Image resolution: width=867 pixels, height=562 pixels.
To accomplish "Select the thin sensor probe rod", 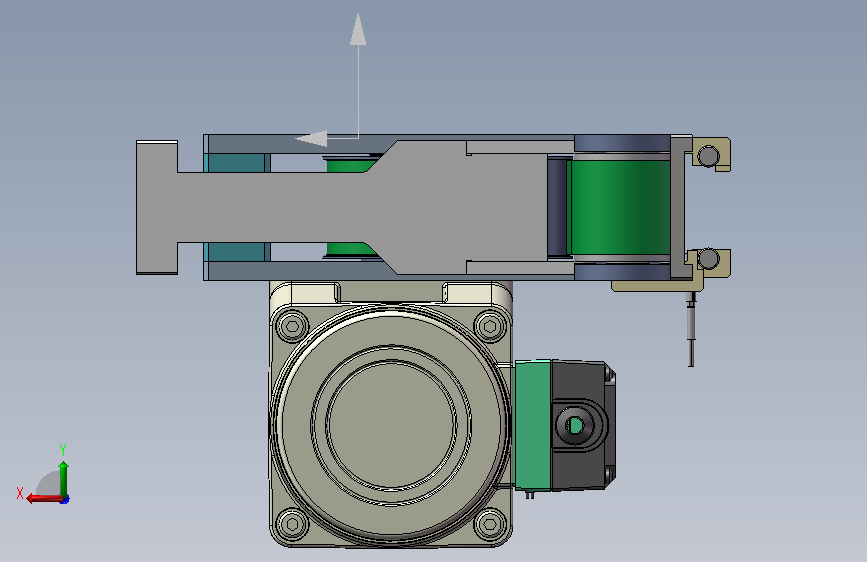I will pyautogui.click(x=691, y=329).
